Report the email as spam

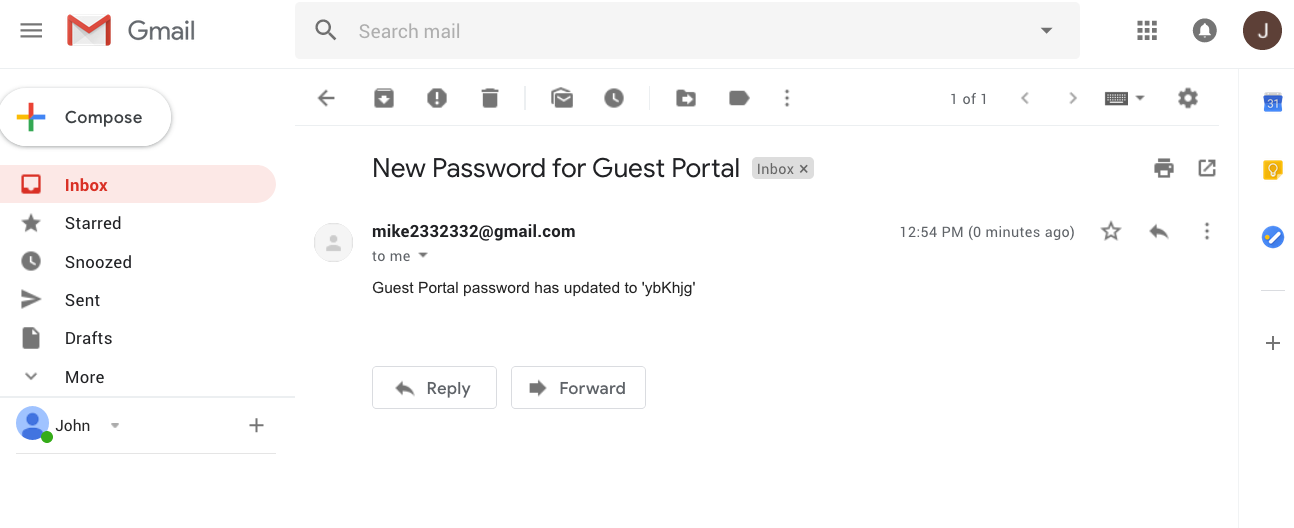pos(437,98)
